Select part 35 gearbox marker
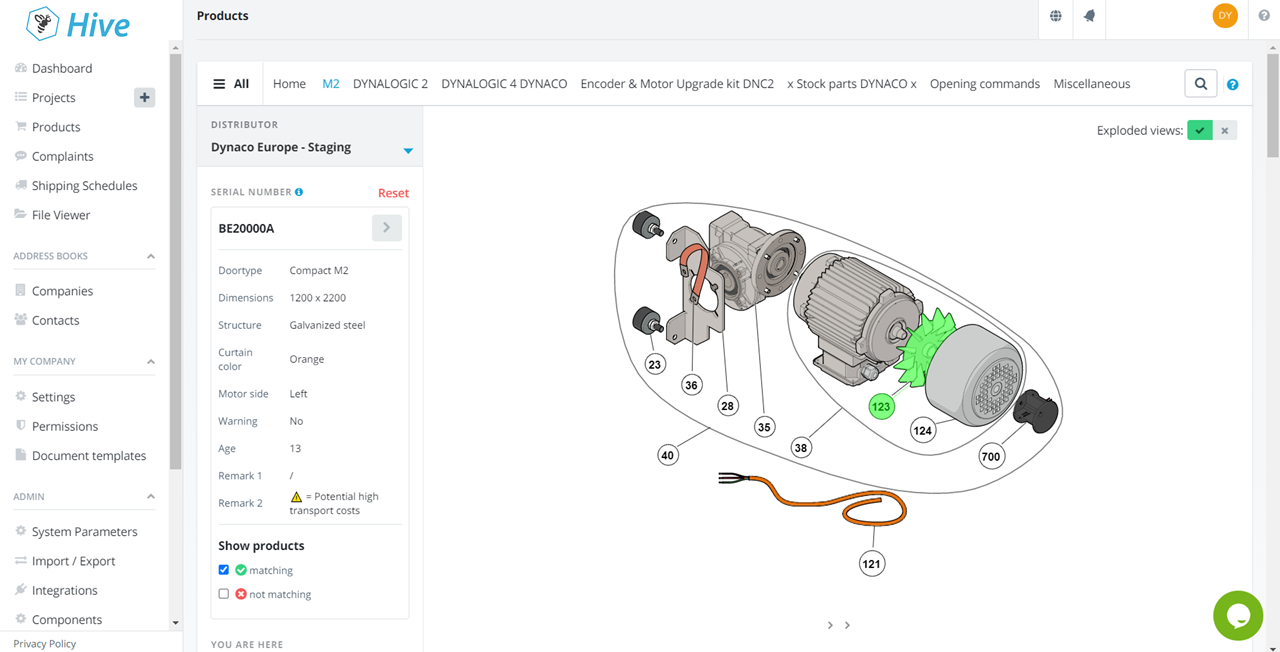Image resolution: width=1280 pixels, height=652 pixels. coord(764,427)
